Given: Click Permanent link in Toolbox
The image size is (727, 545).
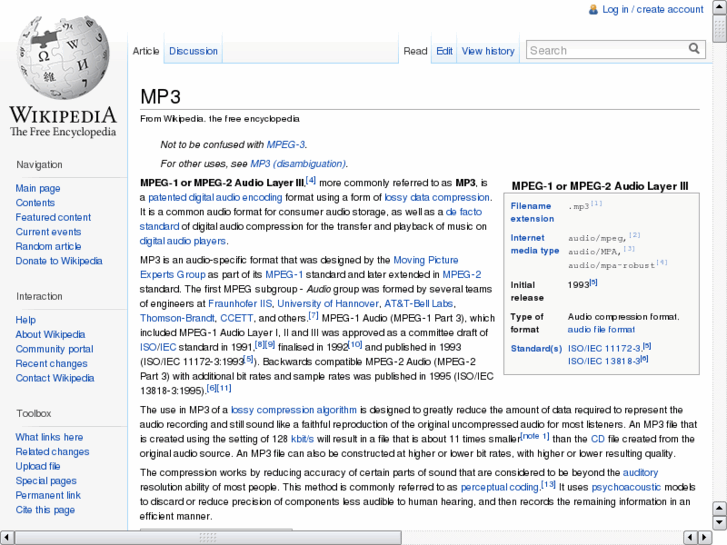Looking at the screenshot, I should pyautogui.click(x=48, y=495).
